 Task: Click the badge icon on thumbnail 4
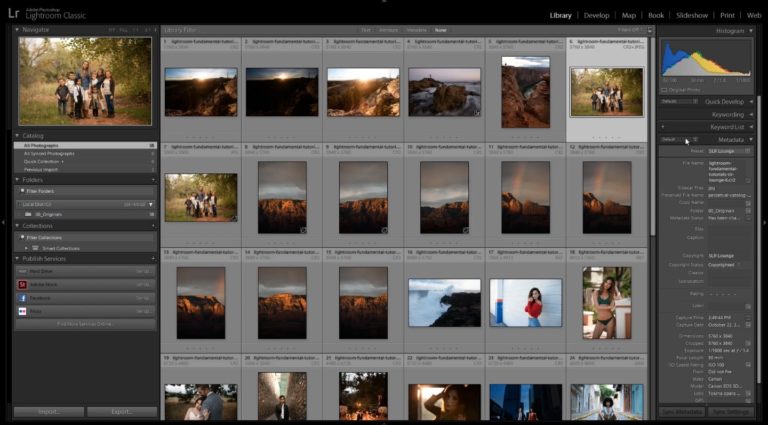coord(477,113)
